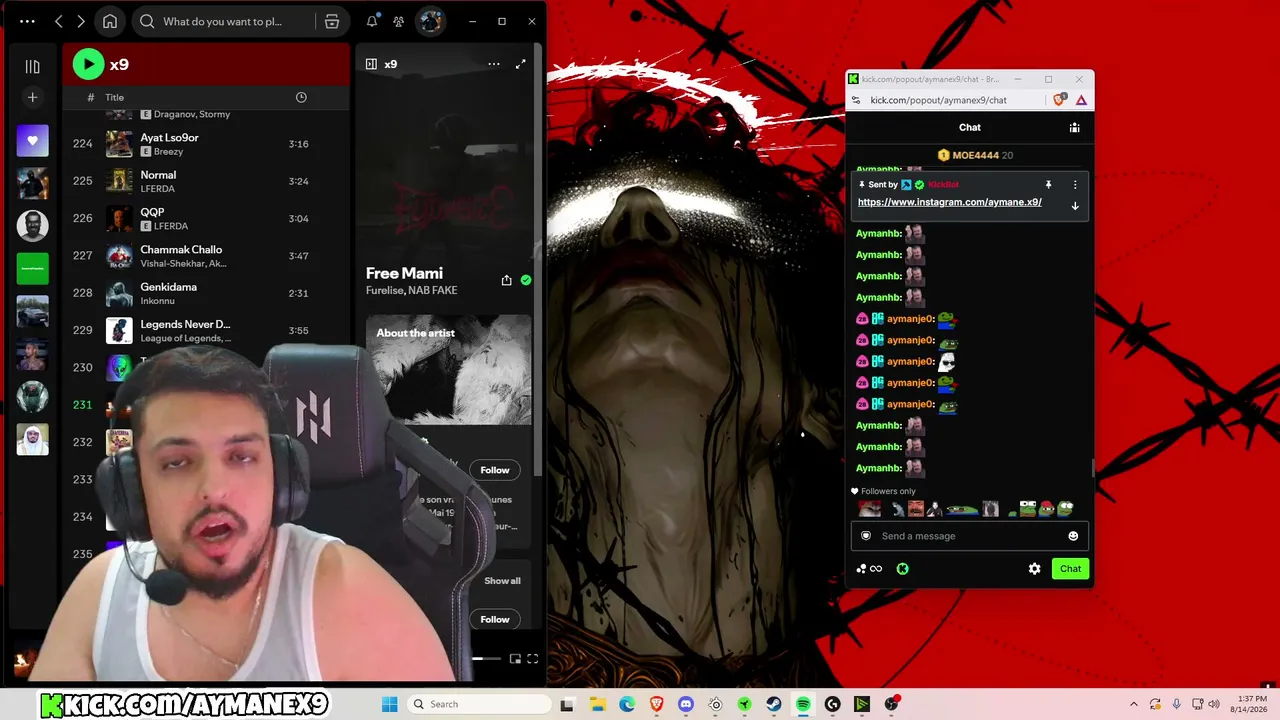
Task: Open pinned message three-dot options
Action: click(1075, 185)
